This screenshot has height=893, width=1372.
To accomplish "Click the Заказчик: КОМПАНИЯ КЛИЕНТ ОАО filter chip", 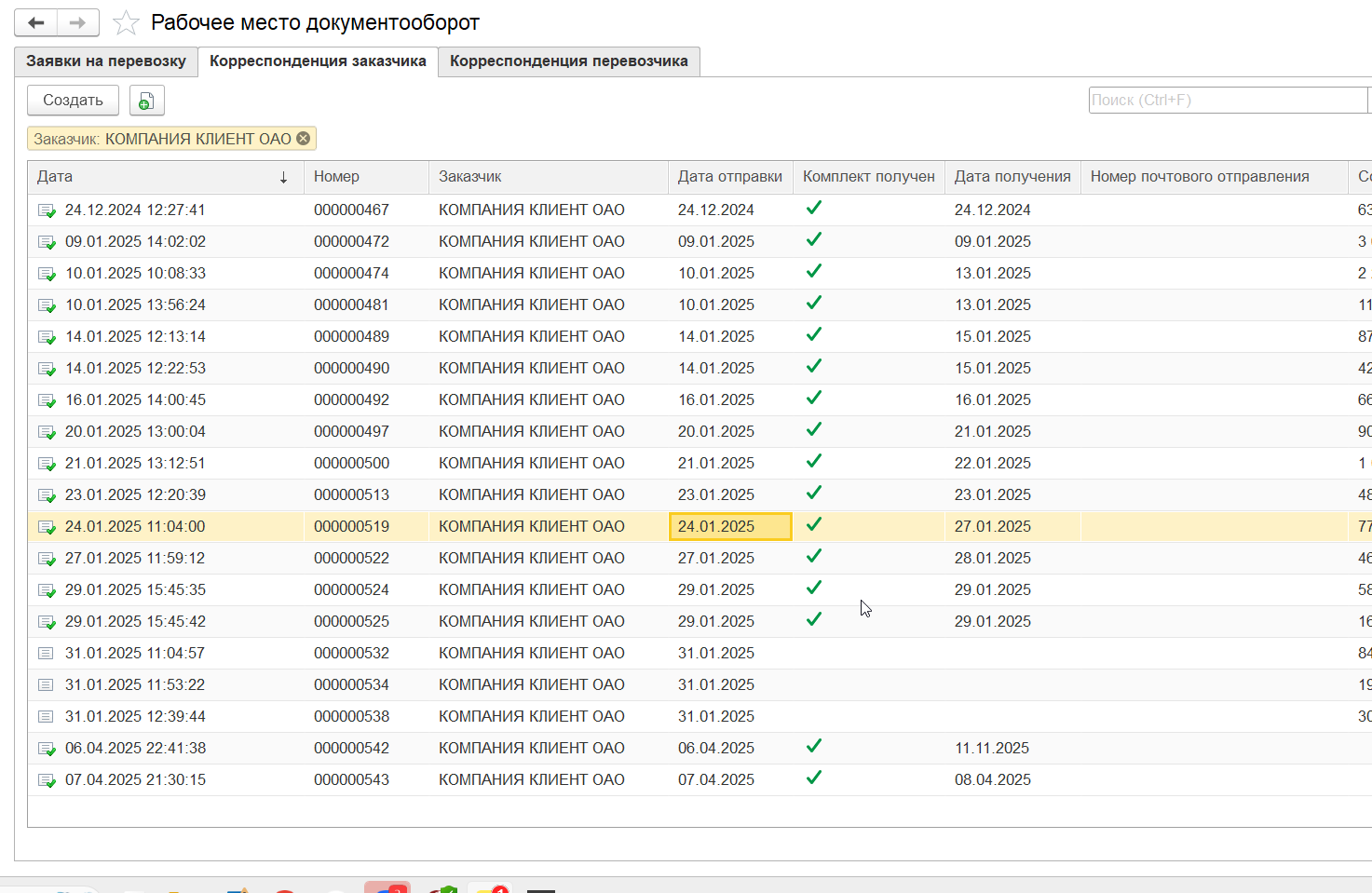I will click(171, 139).
